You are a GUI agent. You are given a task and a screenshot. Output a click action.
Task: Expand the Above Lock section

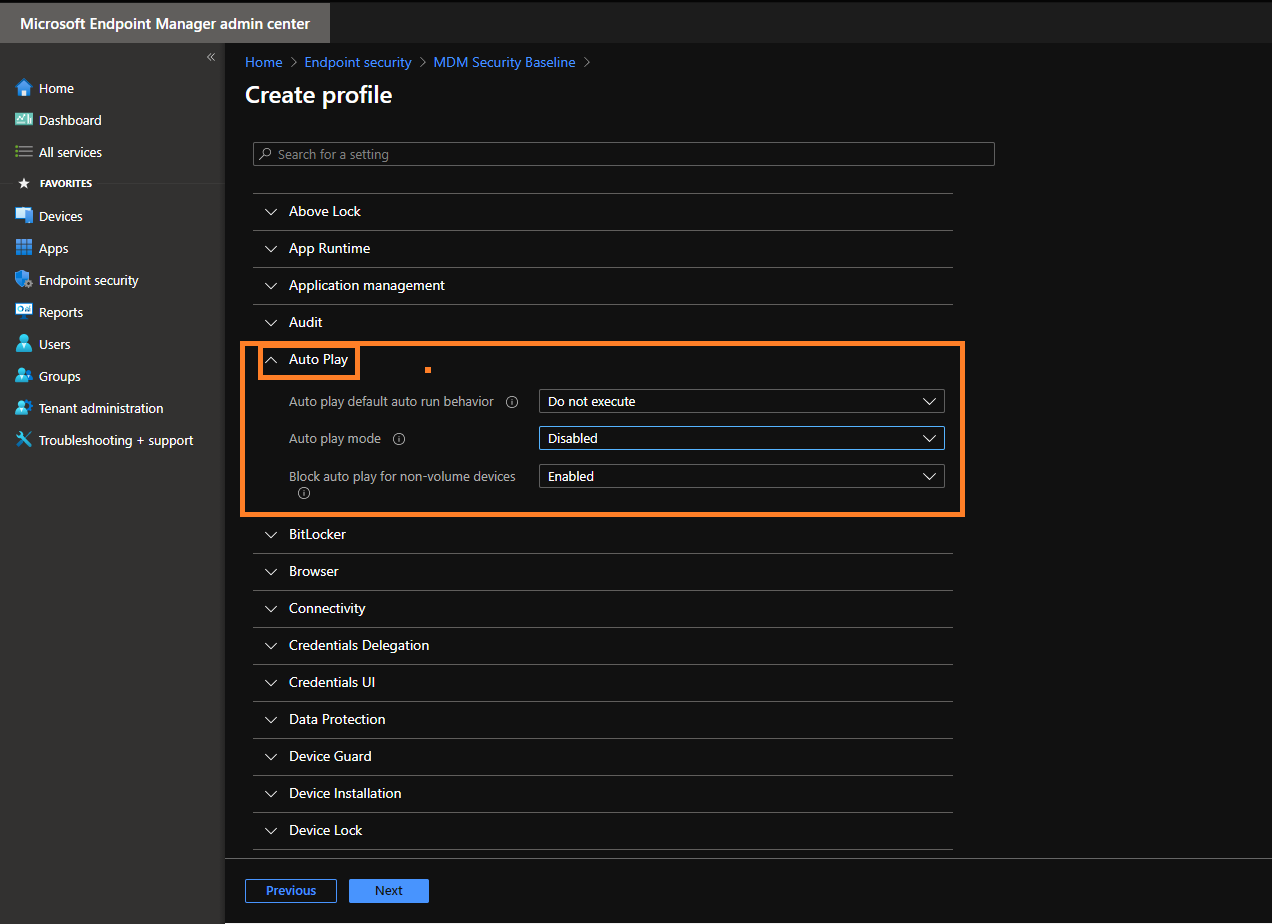603,212
